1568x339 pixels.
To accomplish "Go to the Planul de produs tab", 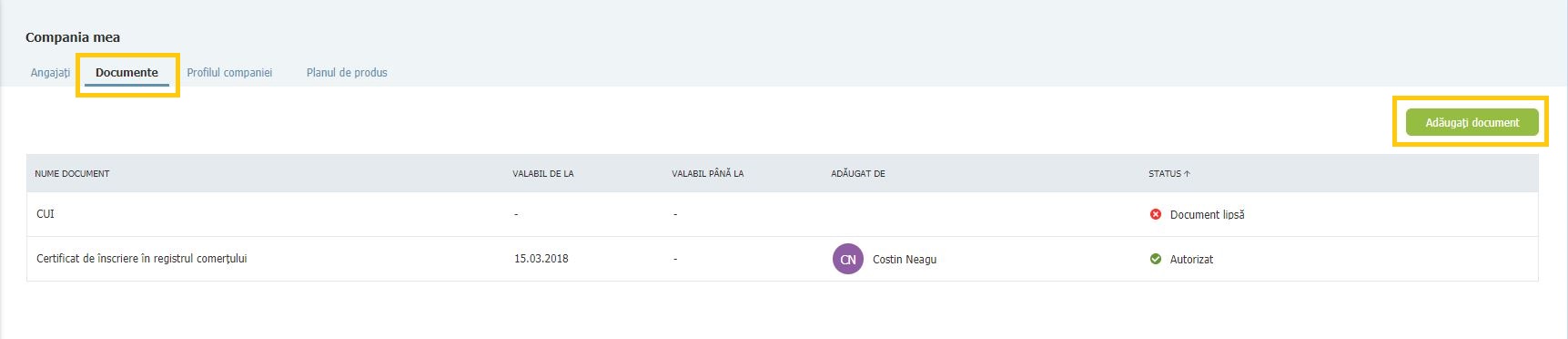I will pyautogui.click(x=347, y=73).
